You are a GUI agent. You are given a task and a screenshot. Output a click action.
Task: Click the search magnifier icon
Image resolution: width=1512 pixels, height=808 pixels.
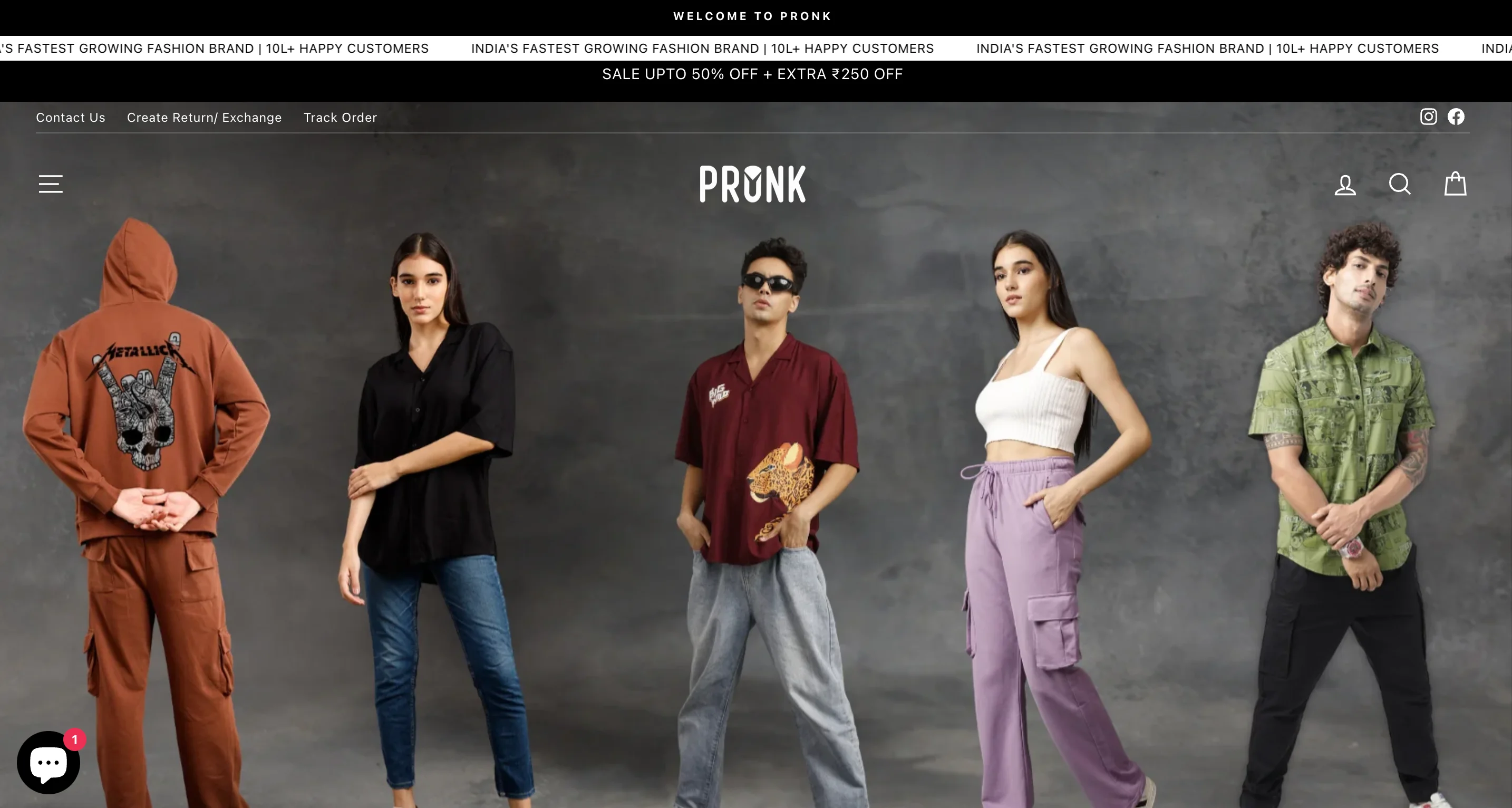coord(1400,184)
